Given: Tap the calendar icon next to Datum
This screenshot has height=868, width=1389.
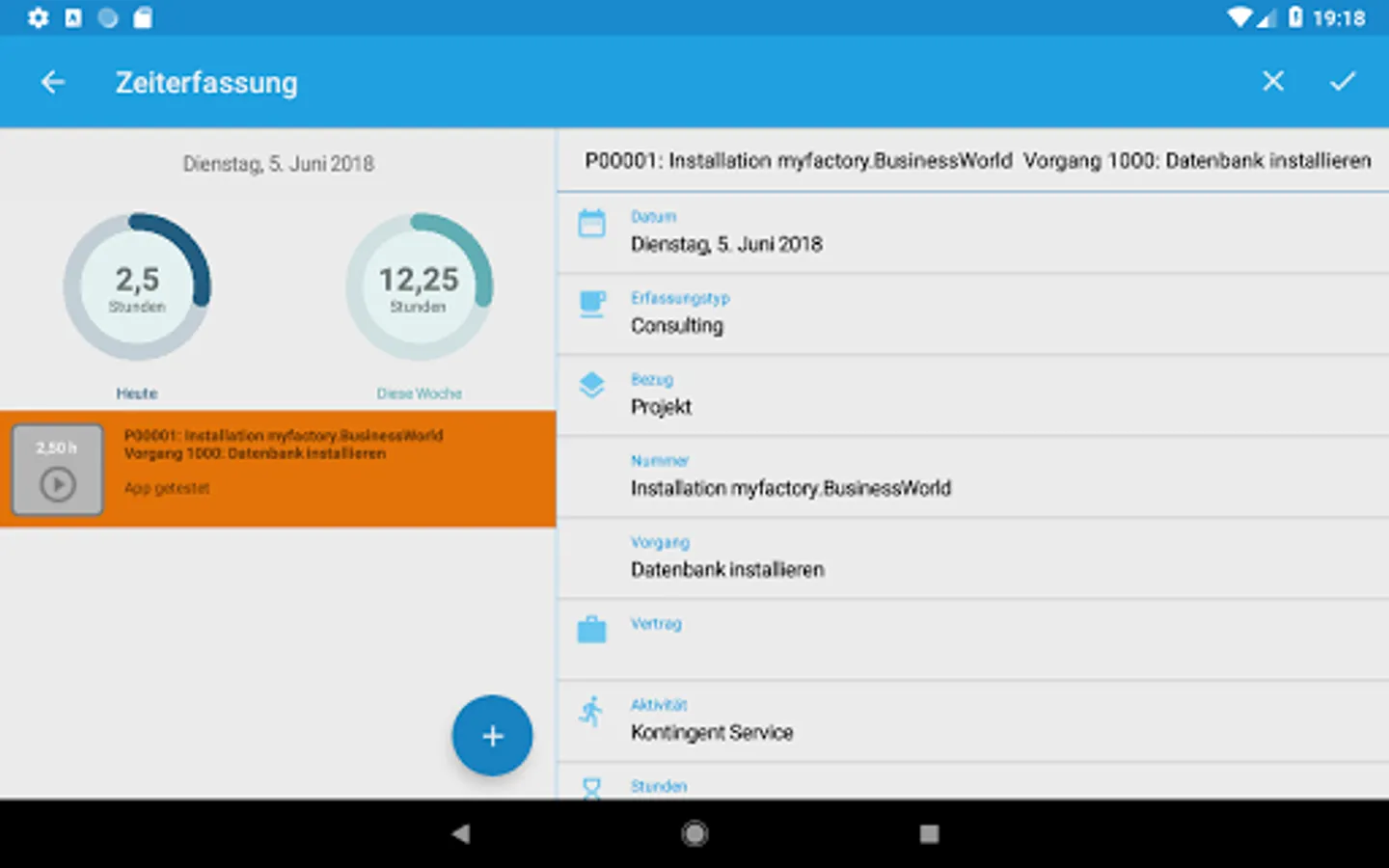Looking at the screenshot, I should coord(591,224).
